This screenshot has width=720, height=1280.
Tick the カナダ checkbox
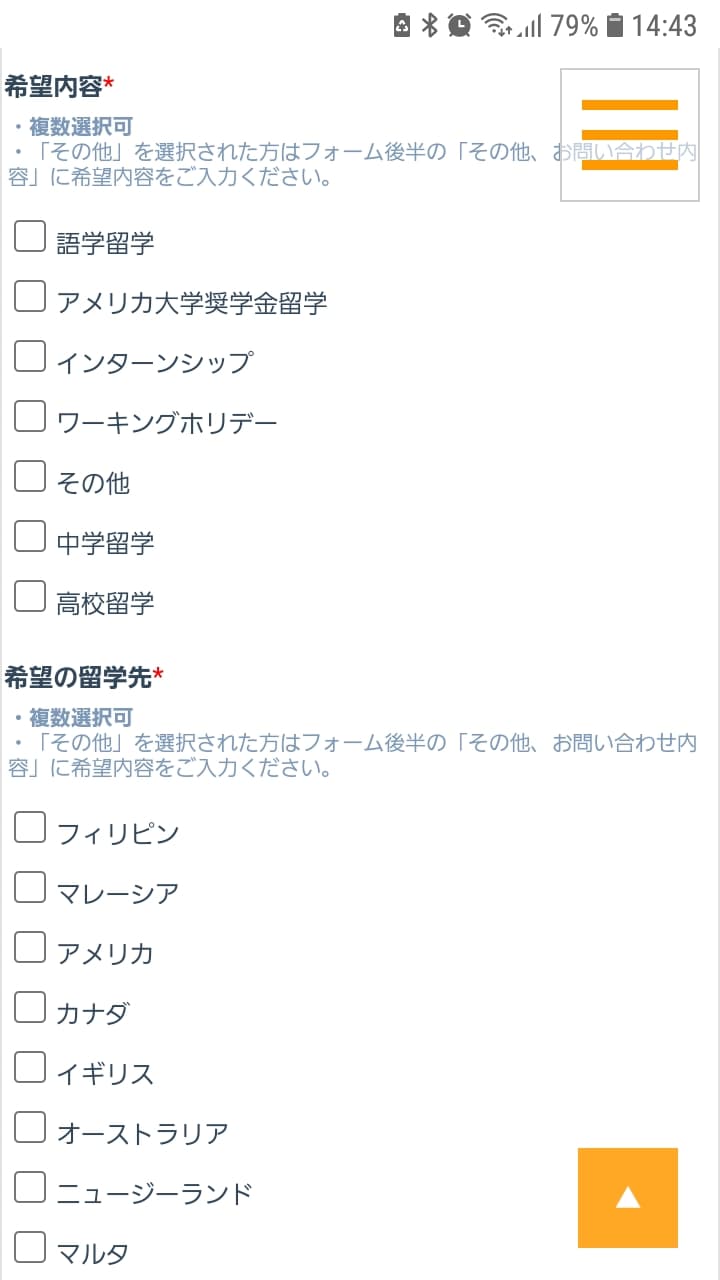(x=30, y=1007)
